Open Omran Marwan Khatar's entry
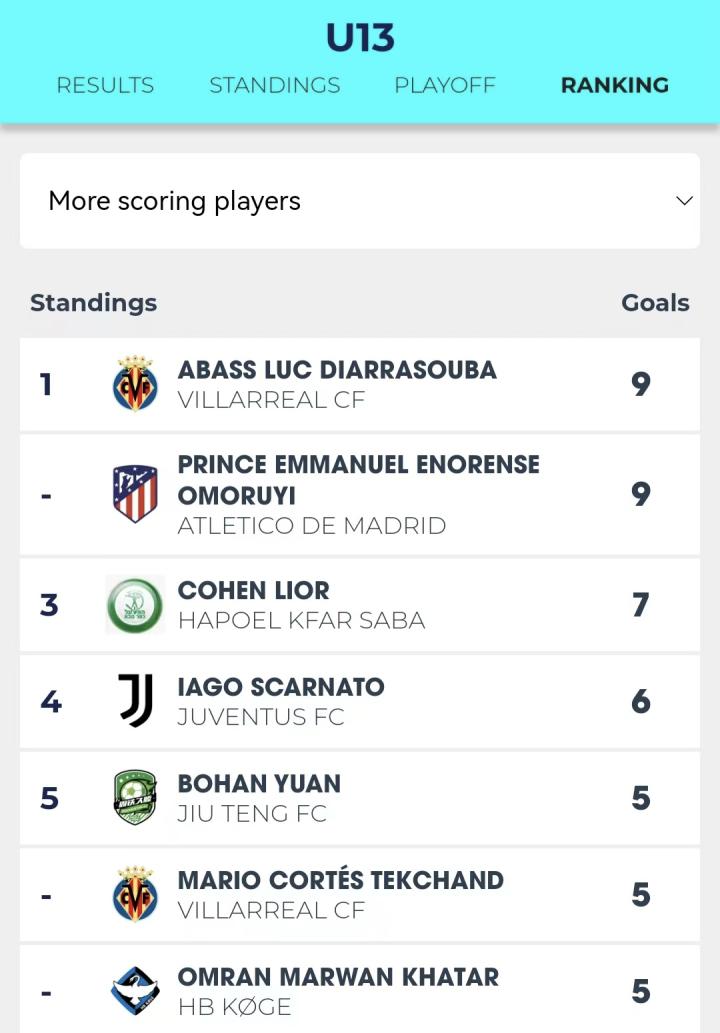 360,989
